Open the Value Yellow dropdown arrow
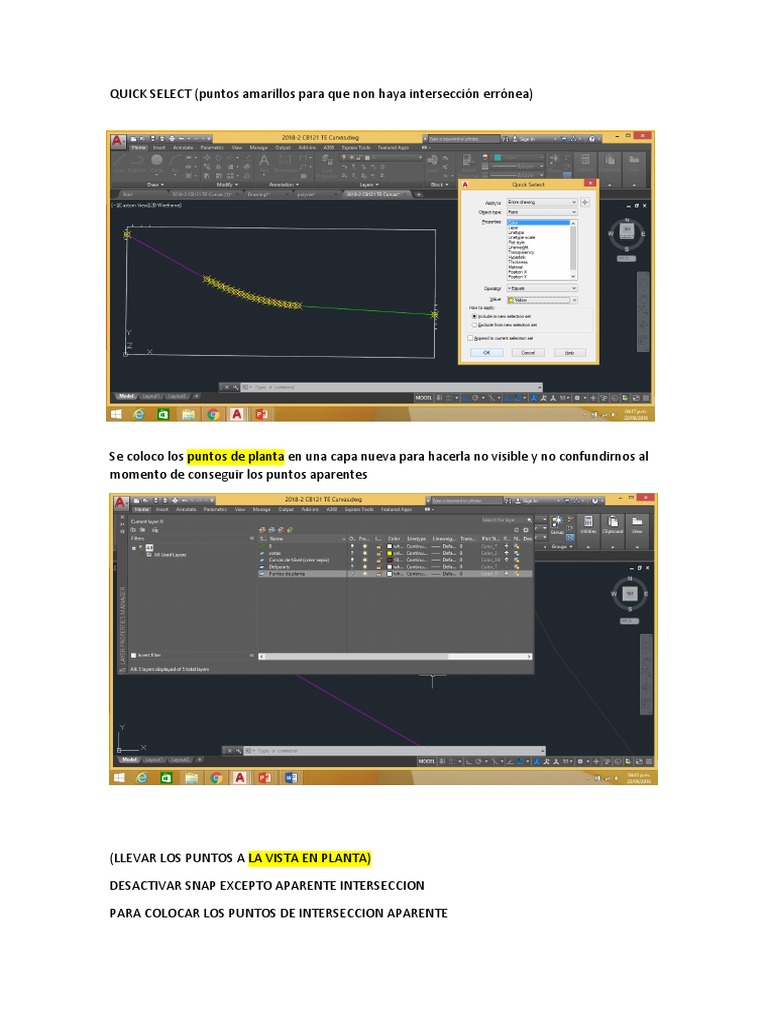Image resolution: width=768 pixels, height=1024 pixels. pyautogui.click(x=574, y=300)
